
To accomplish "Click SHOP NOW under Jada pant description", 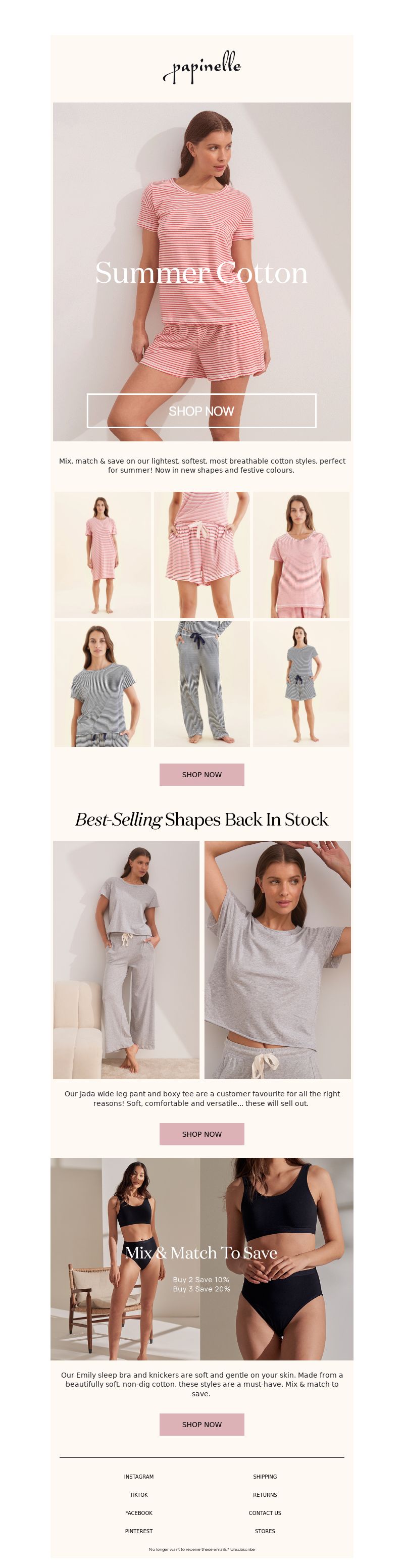I will coord(202,1134).
